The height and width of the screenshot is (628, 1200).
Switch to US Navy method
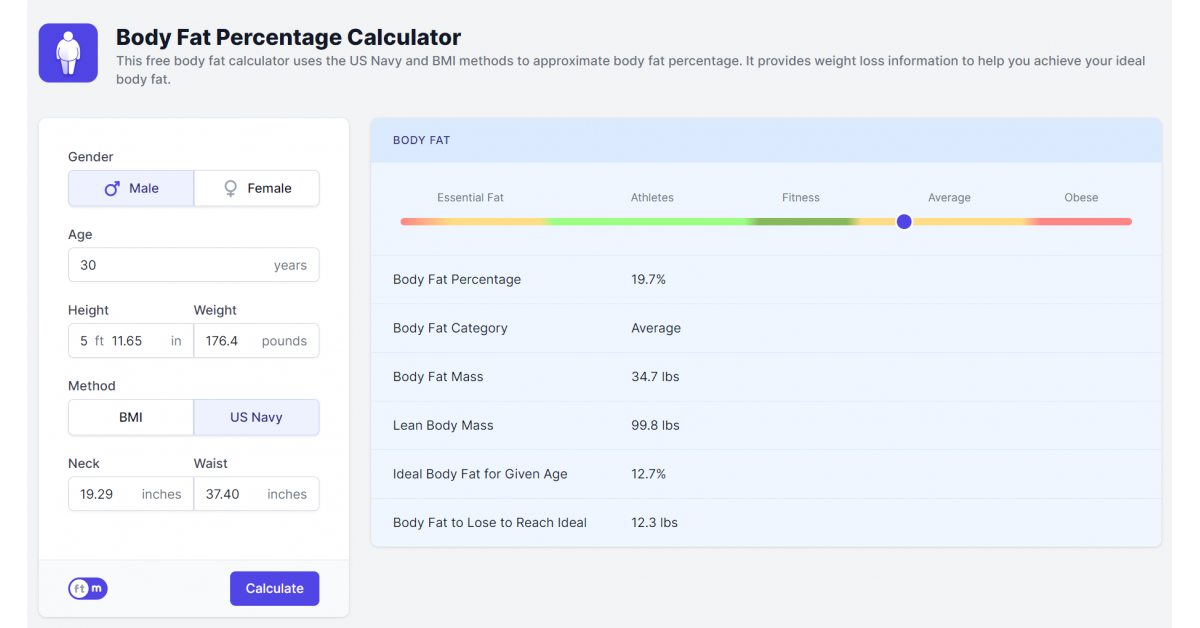coord(256,417)
